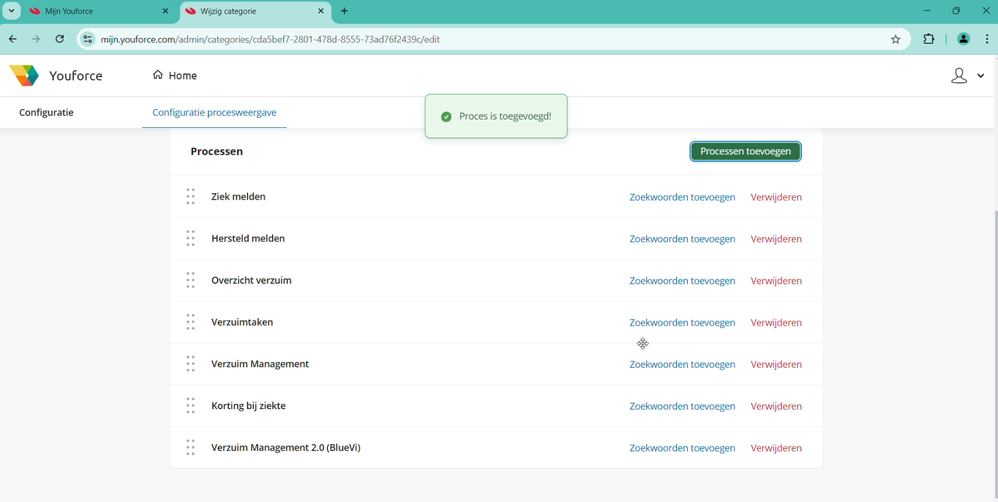
Task: Select the Overzicht verzuim process name
Action: 251,281
